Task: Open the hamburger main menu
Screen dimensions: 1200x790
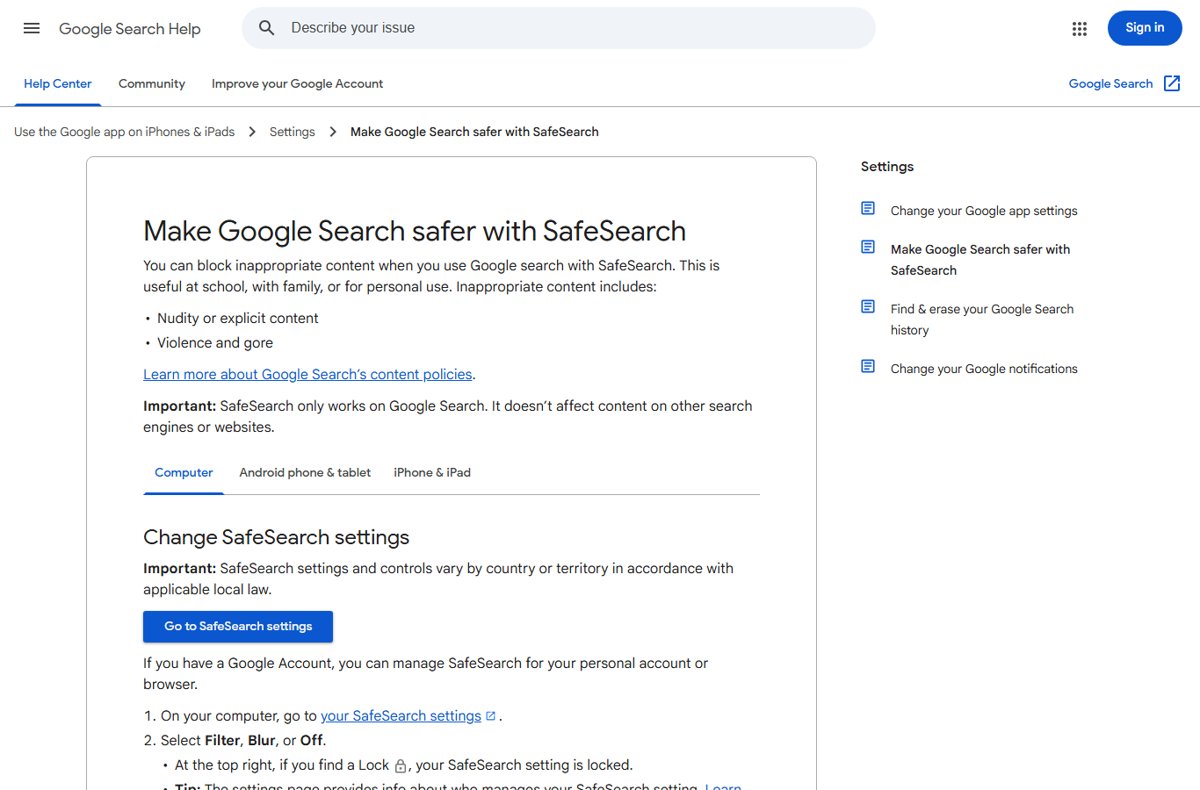Action: (x=32, y=28)
